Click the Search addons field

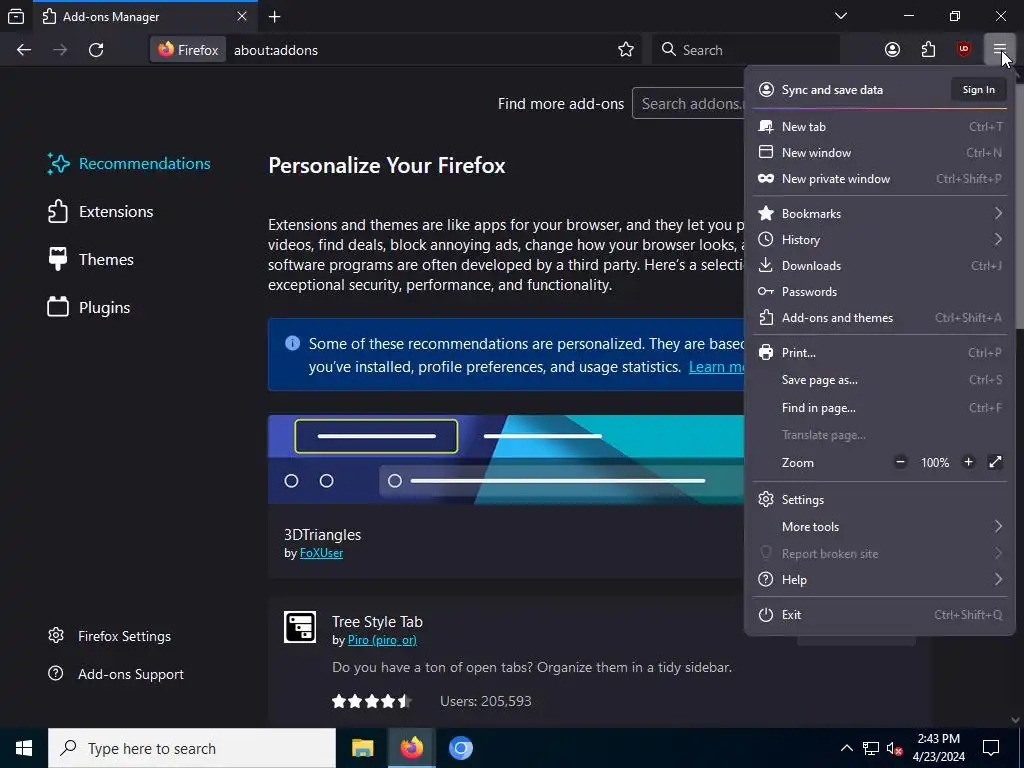coord(688,104)
